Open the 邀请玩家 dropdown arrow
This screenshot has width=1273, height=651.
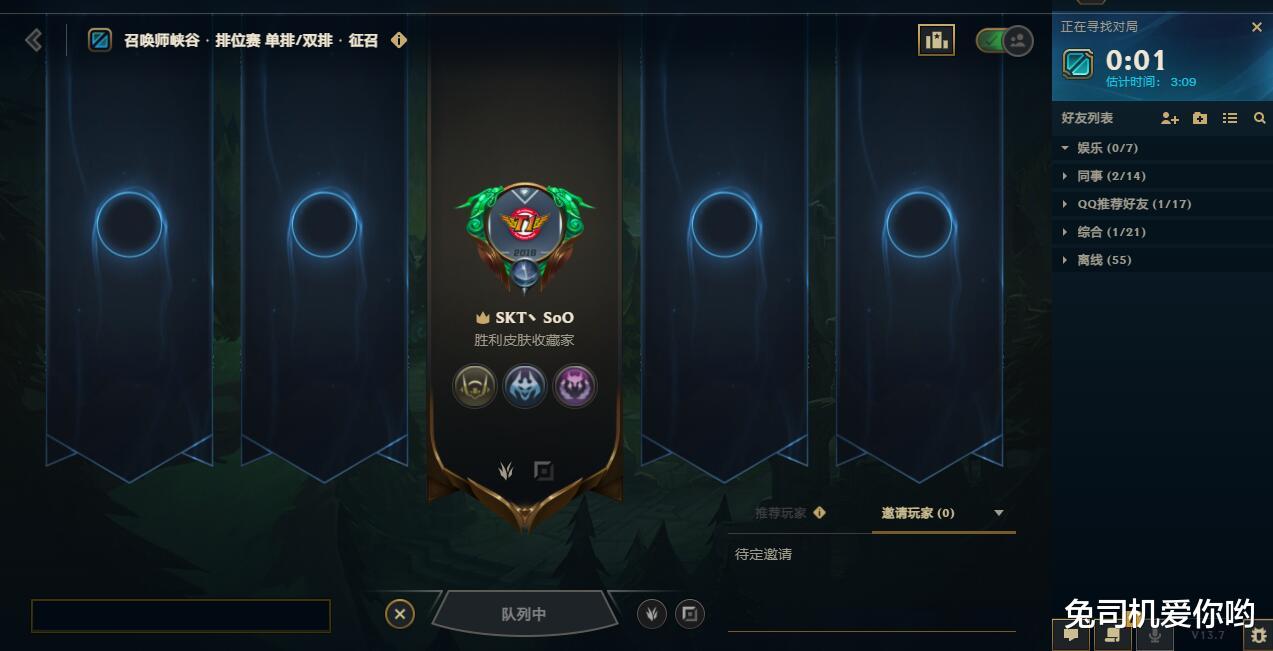pos(998,513)
